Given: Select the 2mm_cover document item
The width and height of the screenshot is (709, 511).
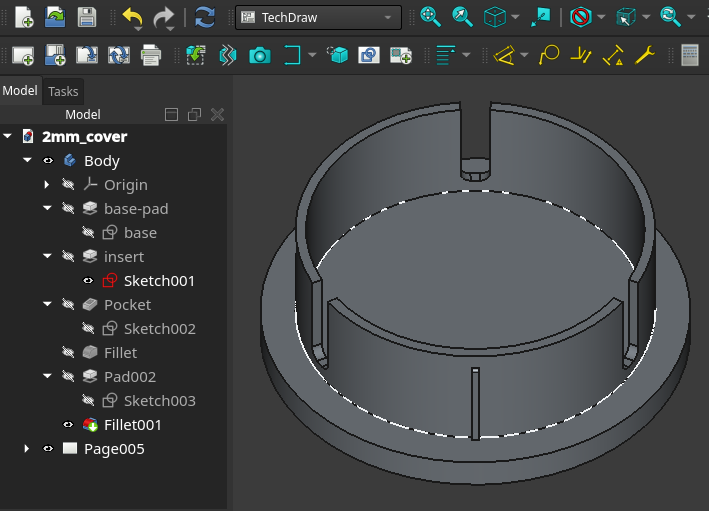Looking at the screenshot, I should pyautogui.click(x=84, y=137).
